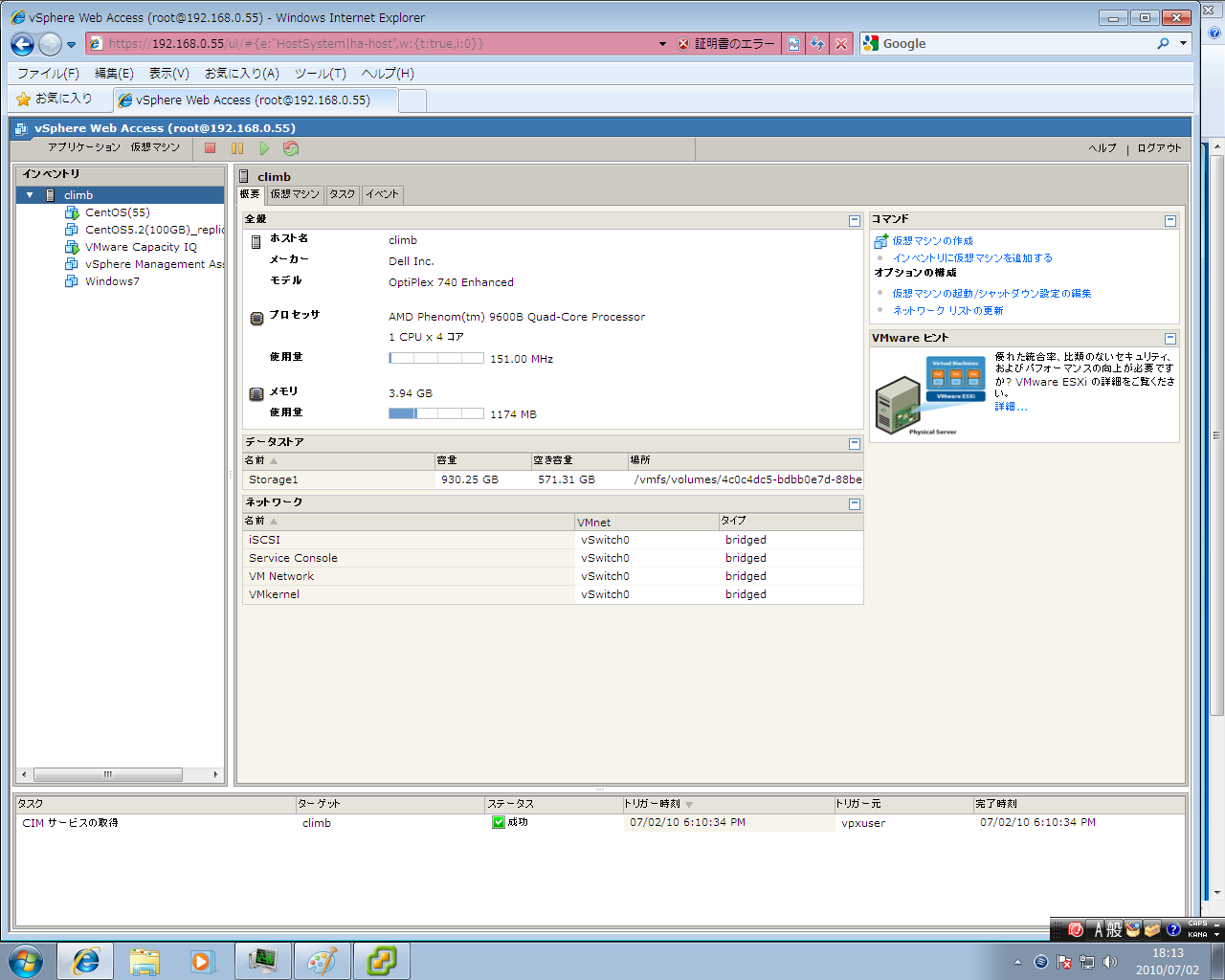Viewport: 1225px width, 980px height.
Task: Open the VMware vSphere Client taskbar icon
Action: click(382, 961)
